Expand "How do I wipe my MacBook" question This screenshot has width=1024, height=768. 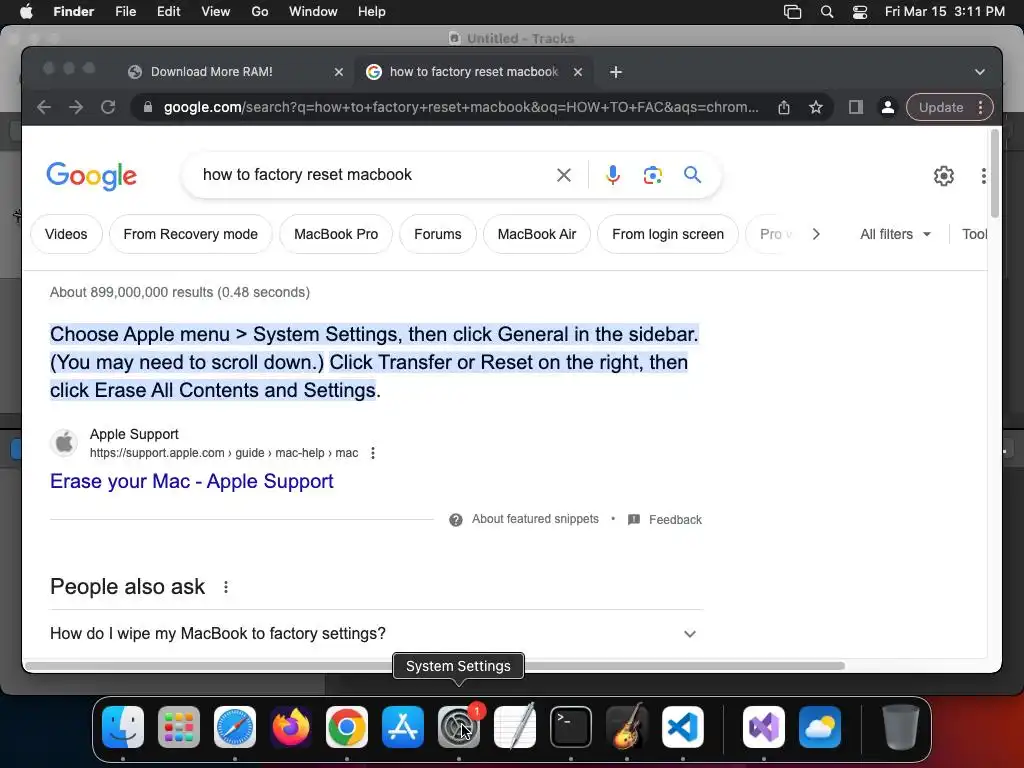(372, 633)
